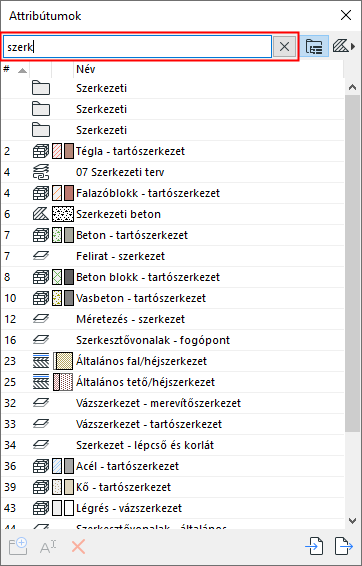Click composite icon of Általános fal/héjszerkezet
The width and height of the screenshot is (362, 566).
click(x=40, y=361)
